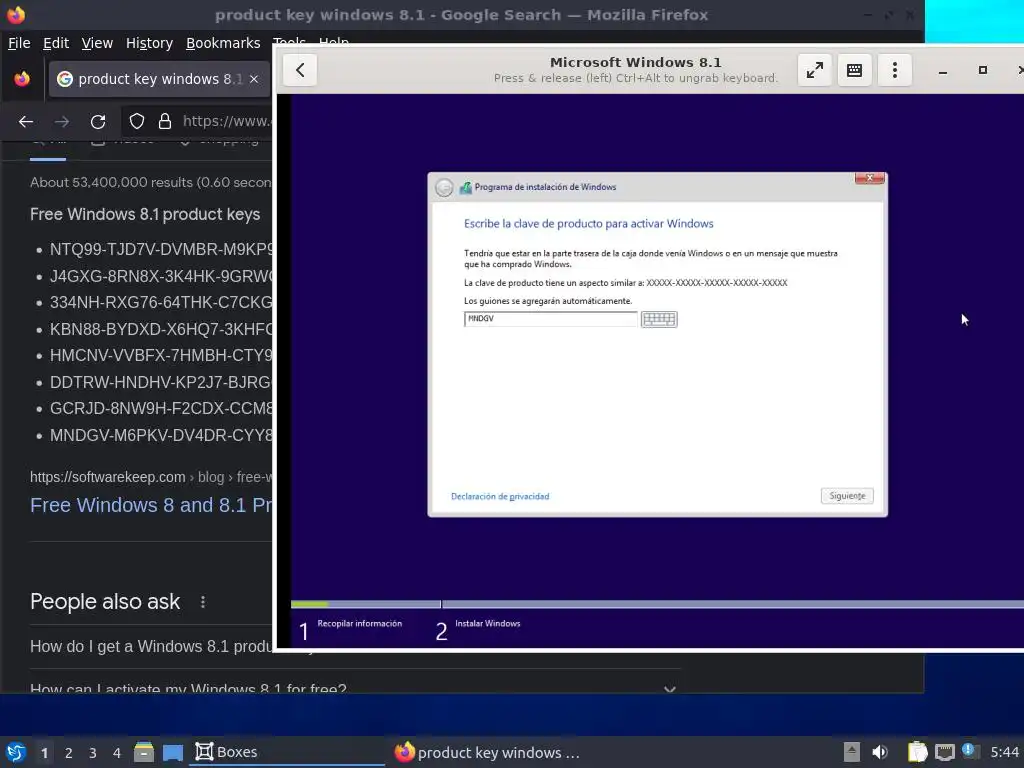Click the progress bar in Windows setup

point(657,604)
